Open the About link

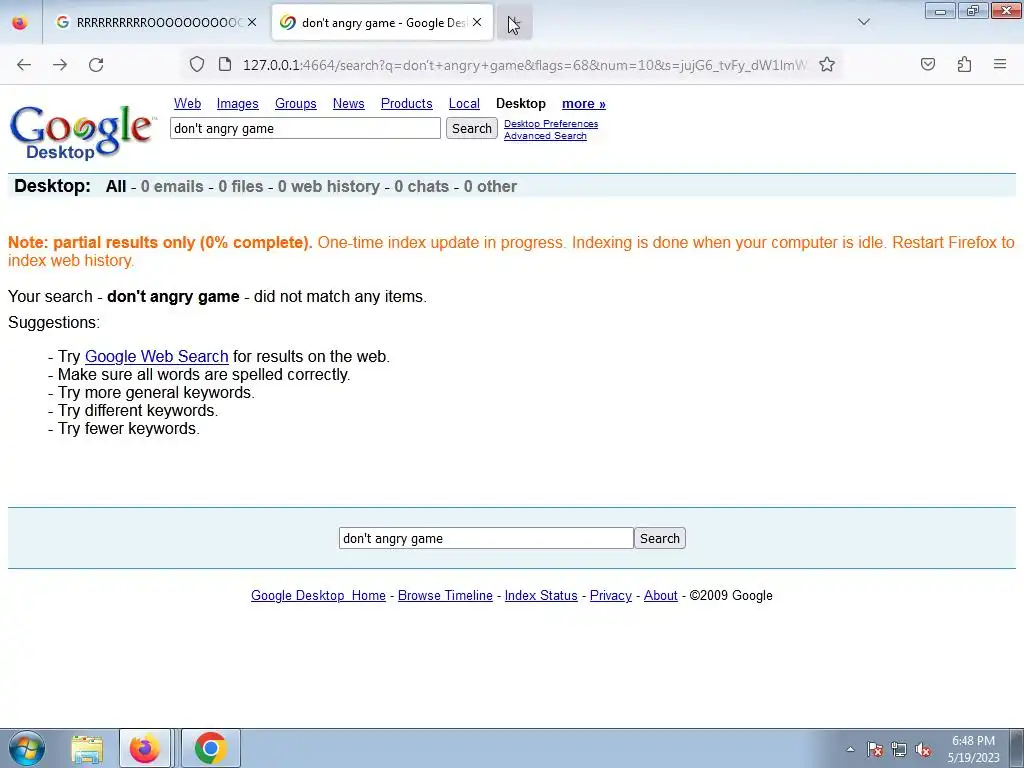point(661,596)
